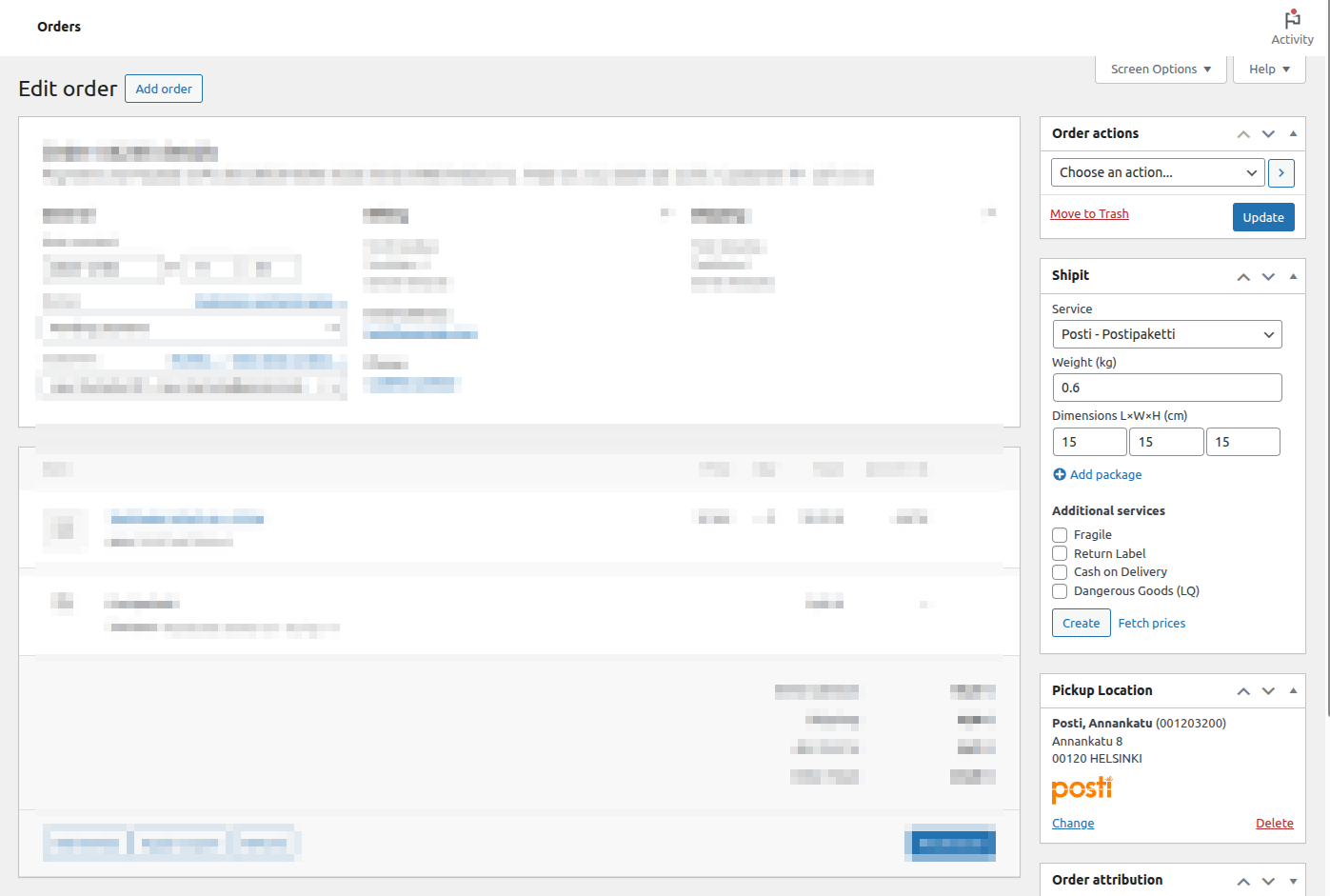Open the Activity flag icon
Screen dimensions: 1330x896
point(1292,20)
